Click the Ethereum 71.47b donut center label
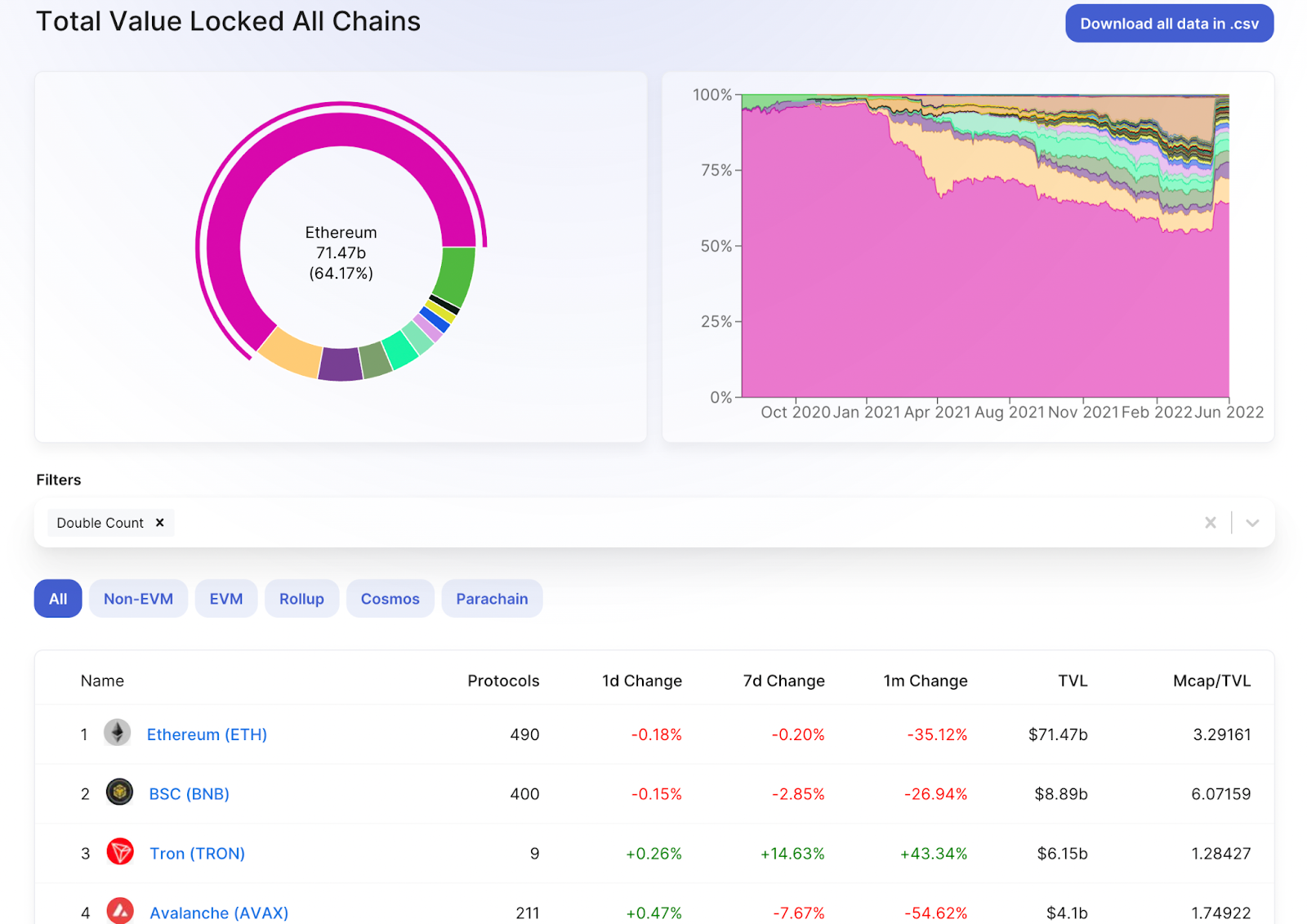Viewport: 1307px width, 924px height. 341,252
